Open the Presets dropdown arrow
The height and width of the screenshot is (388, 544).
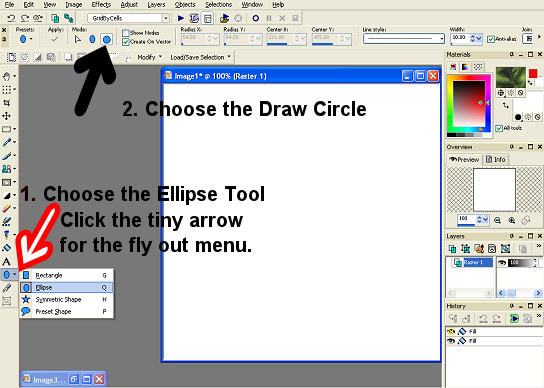point(31,39)
